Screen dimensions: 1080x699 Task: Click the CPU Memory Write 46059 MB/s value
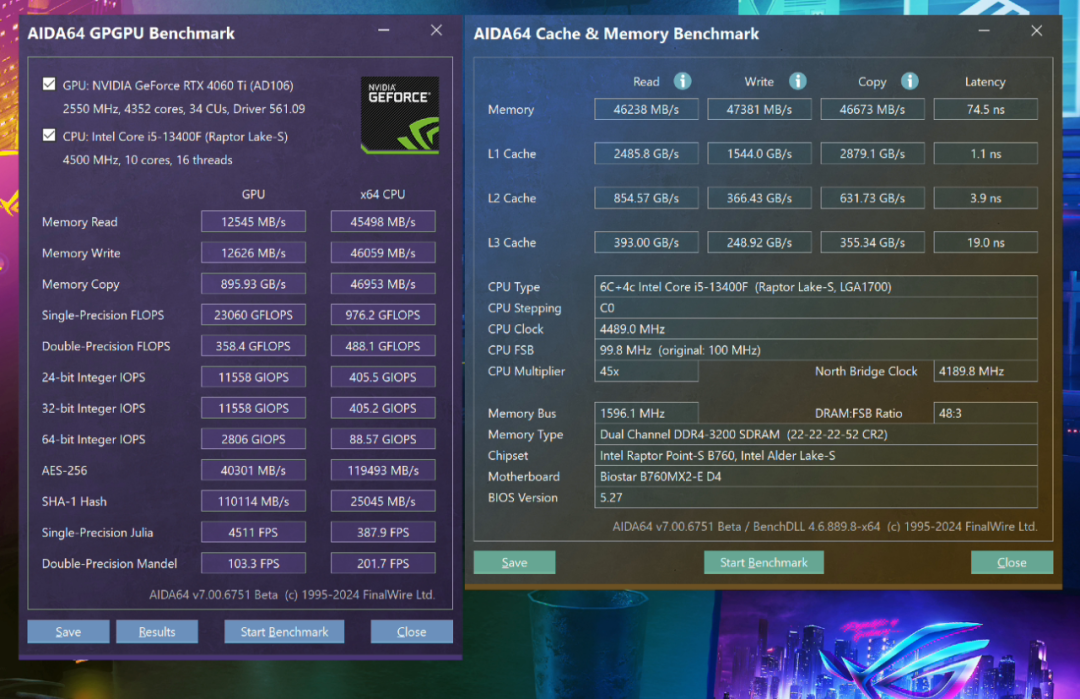[383, 253]
